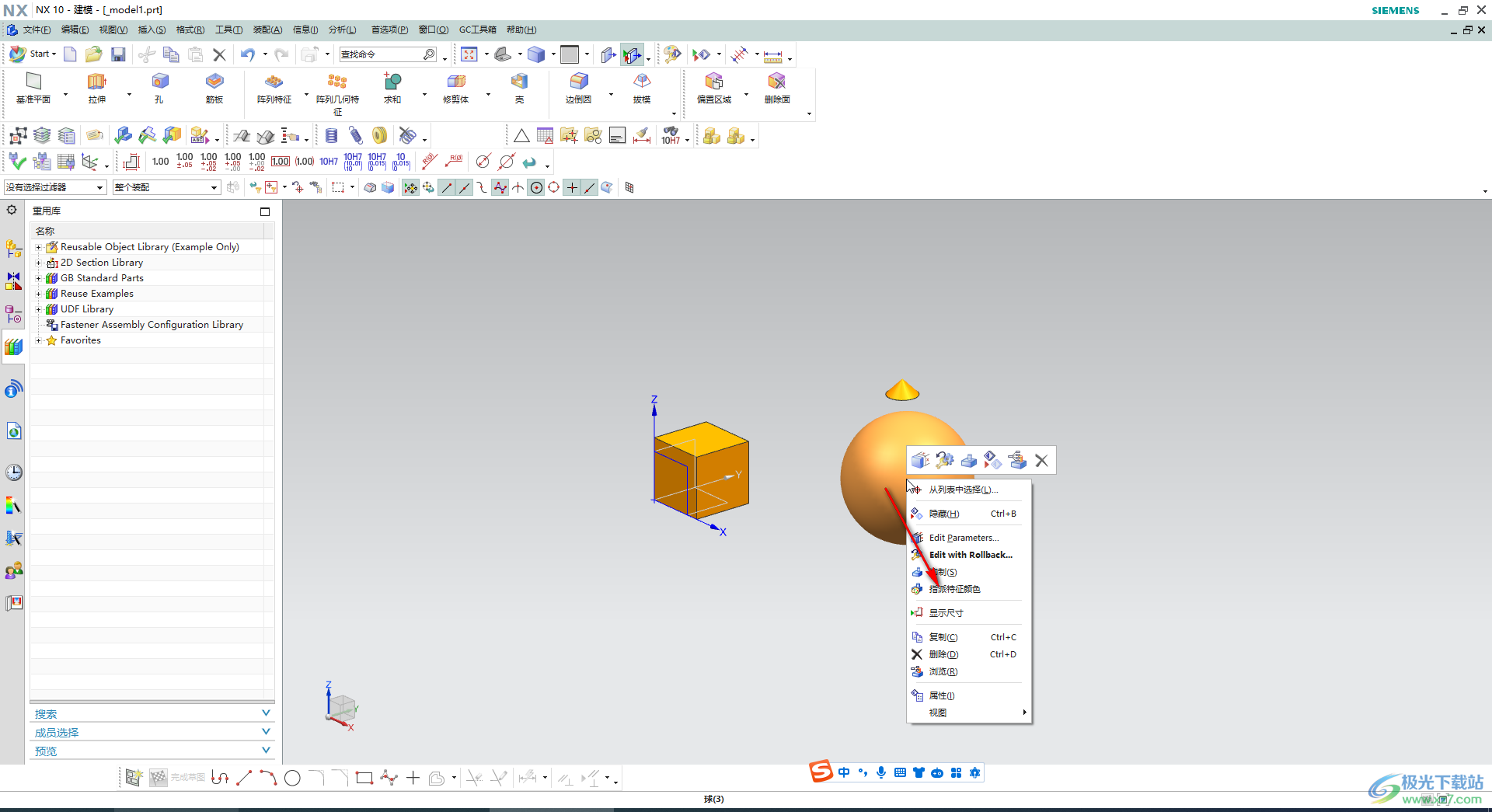Click the Delete X icon in toolbar
The height and width of the screenshot is (812, 1492).
click(x=219, y=54)
